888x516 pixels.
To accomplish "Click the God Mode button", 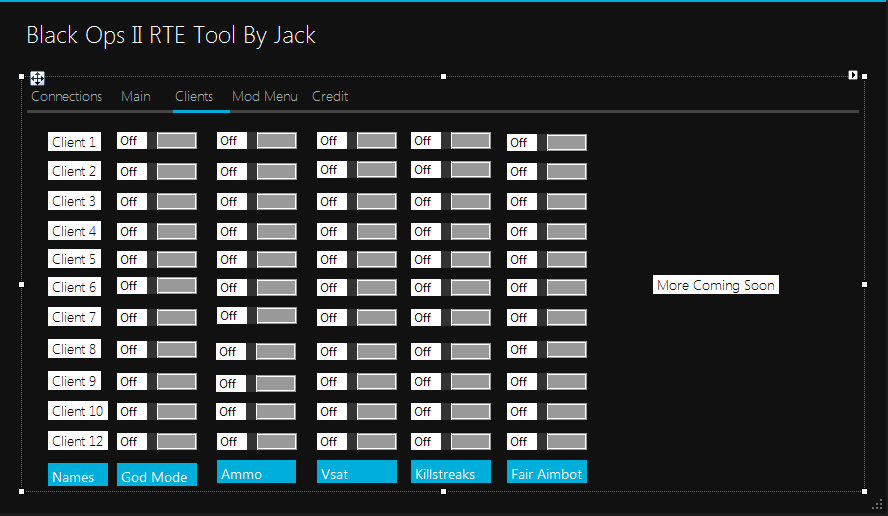I will [157, 475].
